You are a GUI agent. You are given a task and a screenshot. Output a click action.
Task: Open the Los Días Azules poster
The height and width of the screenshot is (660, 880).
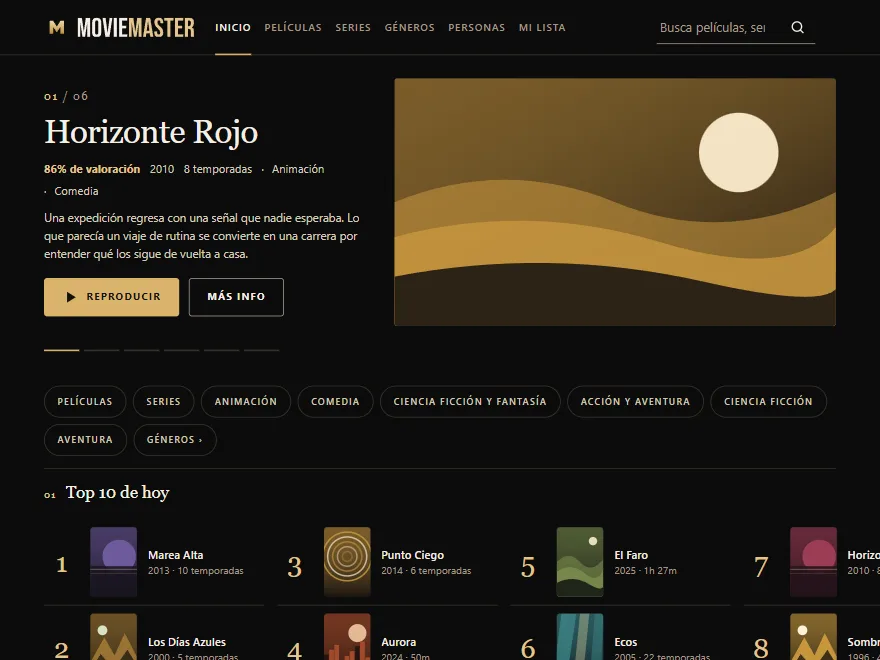113,637
